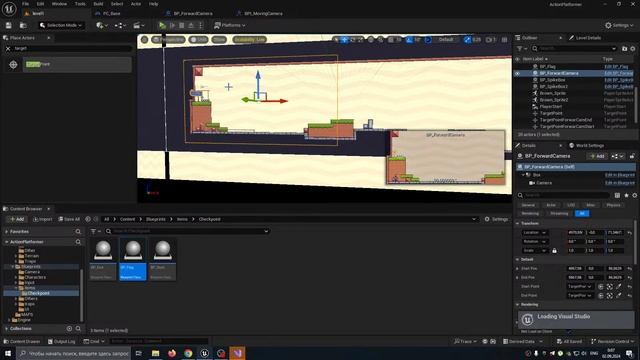Switch to the World Settings tab
Image resolution: width=640 pixels, height=360 pixels.
(x=586, y=146)
